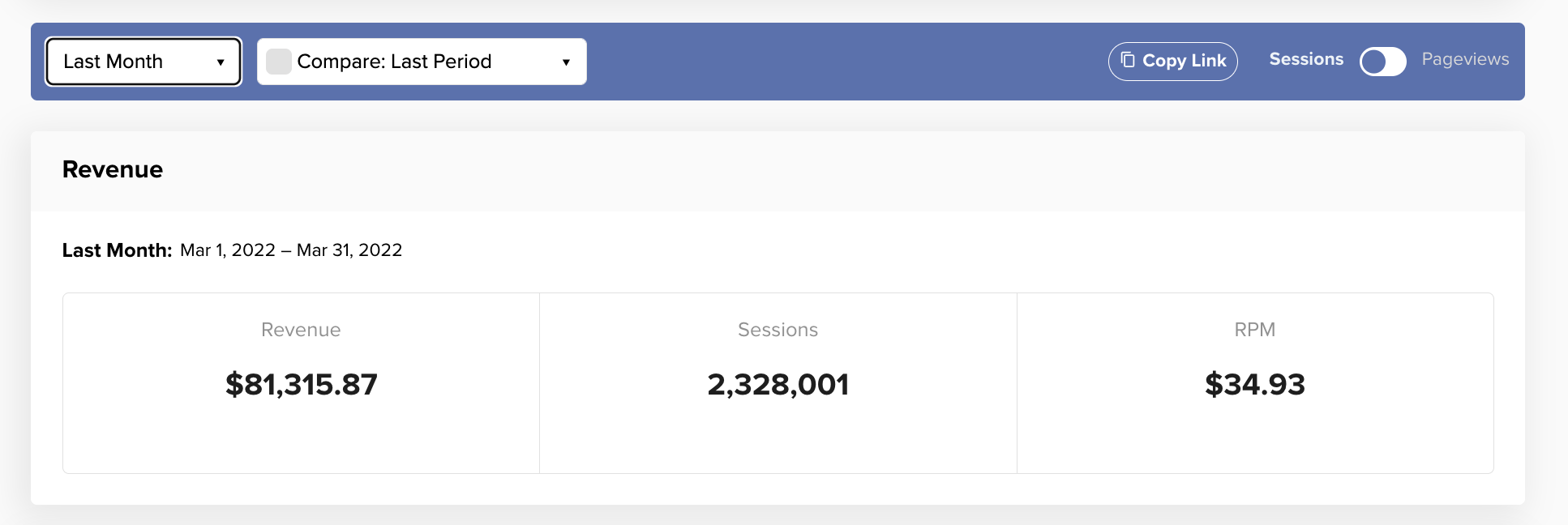Click the 2,328,001 sessions value
1568x525 pixels.
point(778,384)
